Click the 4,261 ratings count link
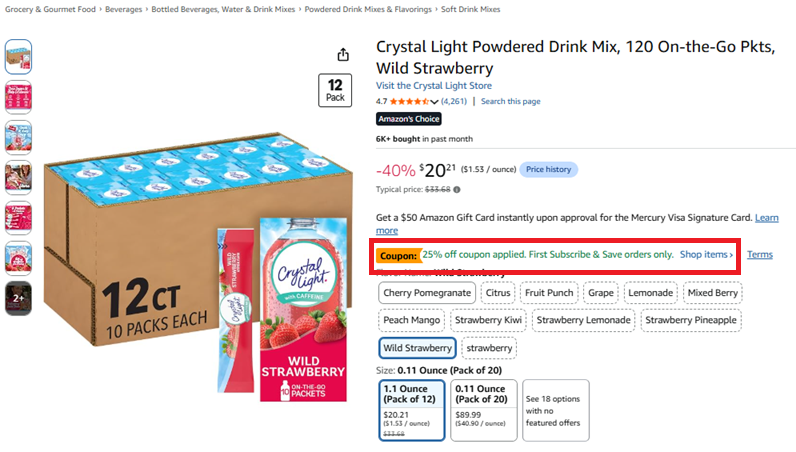This screenshot has height=452, width=796. (x=454, y=101)
